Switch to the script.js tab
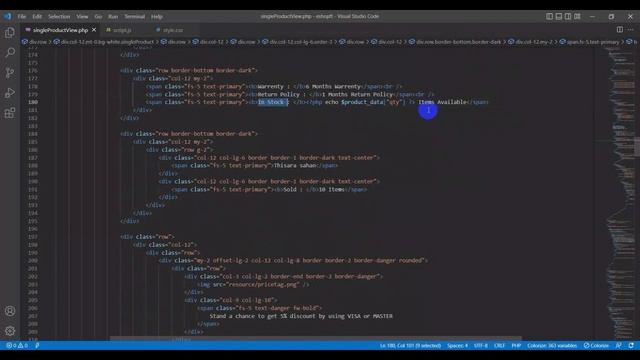The width and height of the screenshot is (640, 360). pyautogui.click(x=122, y=30)
